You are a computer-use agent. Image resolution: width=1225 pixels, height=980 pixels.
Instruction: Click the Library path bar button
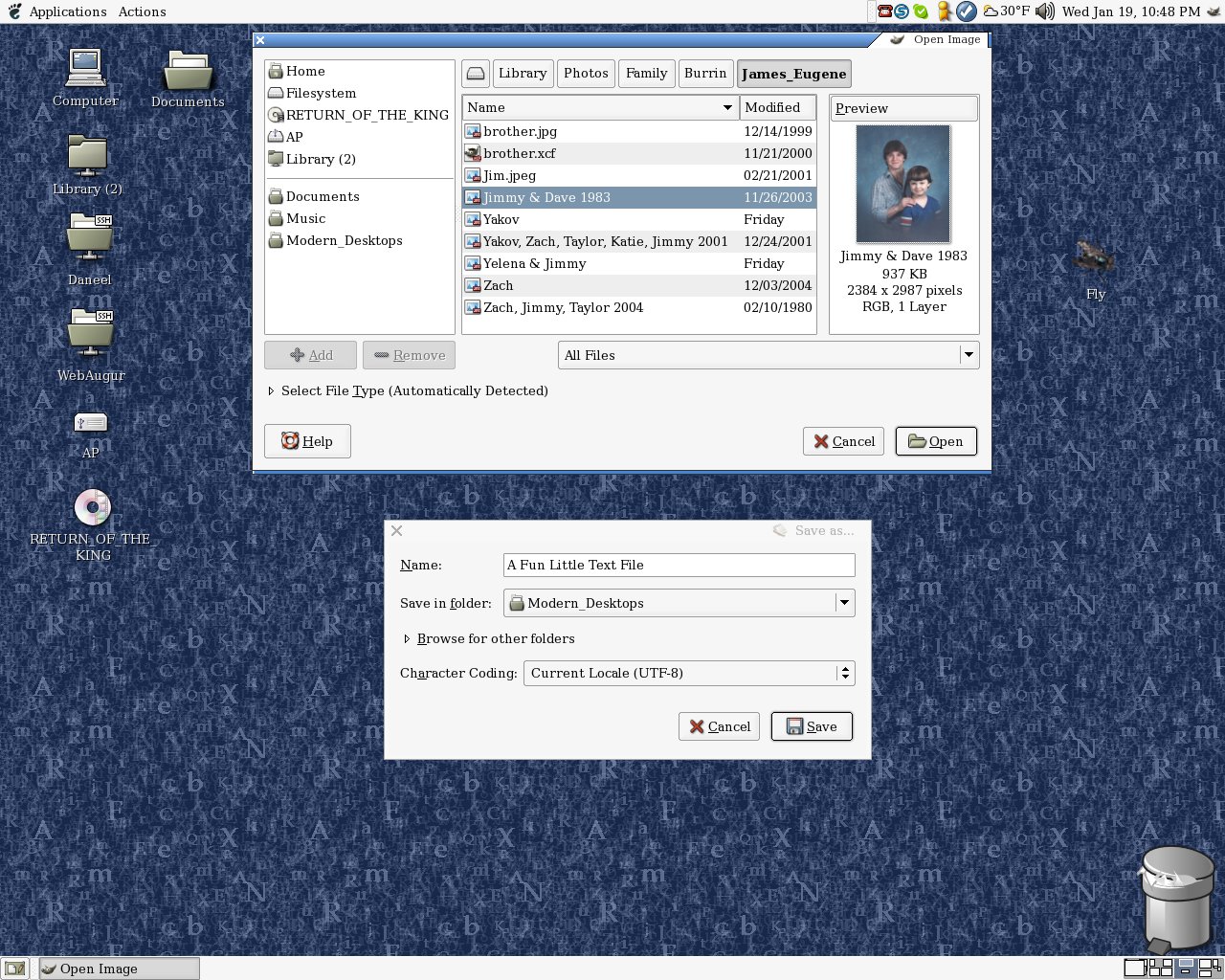coord(523,74)
